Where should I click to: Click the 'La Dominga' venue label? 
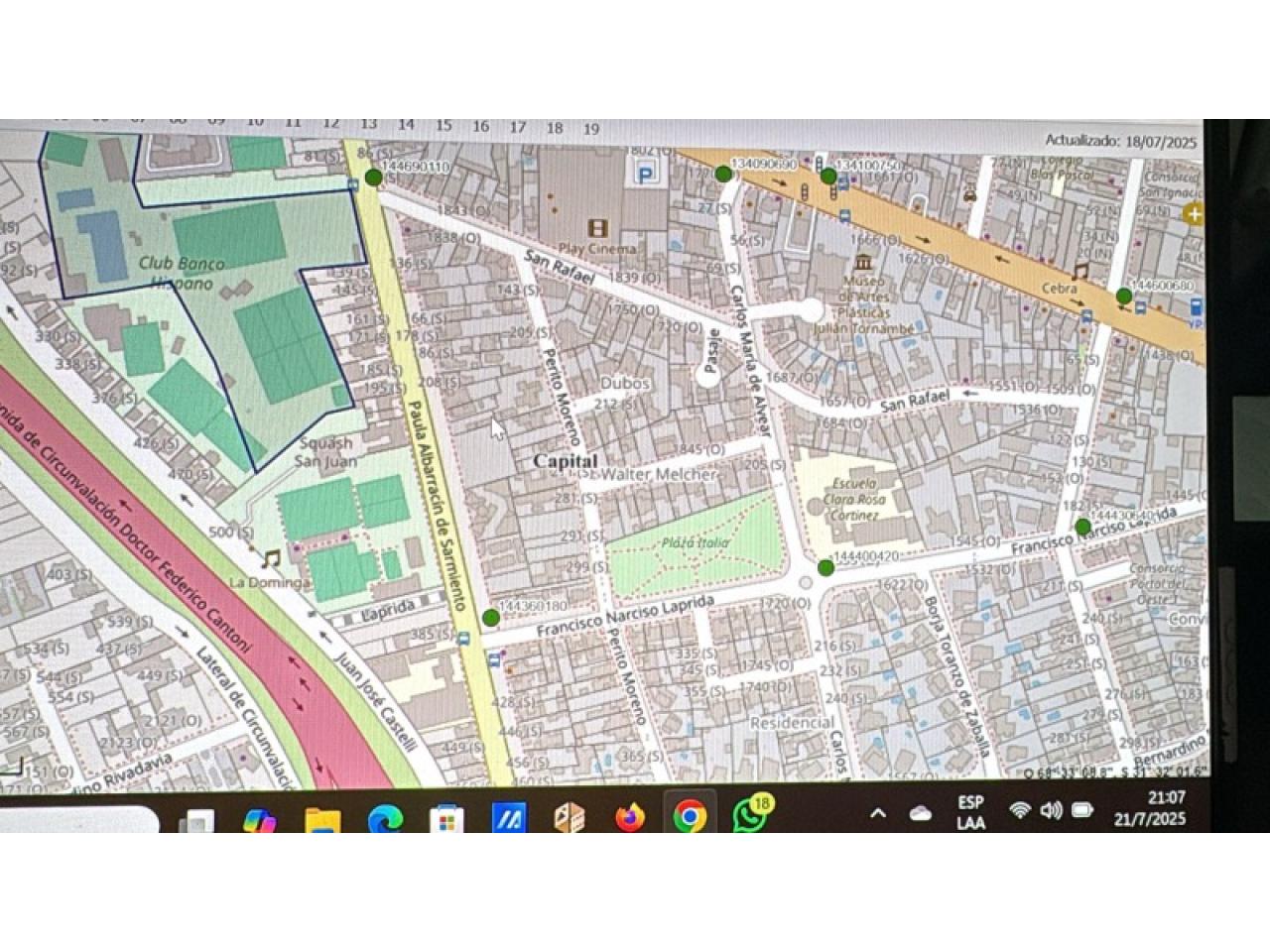269,582
